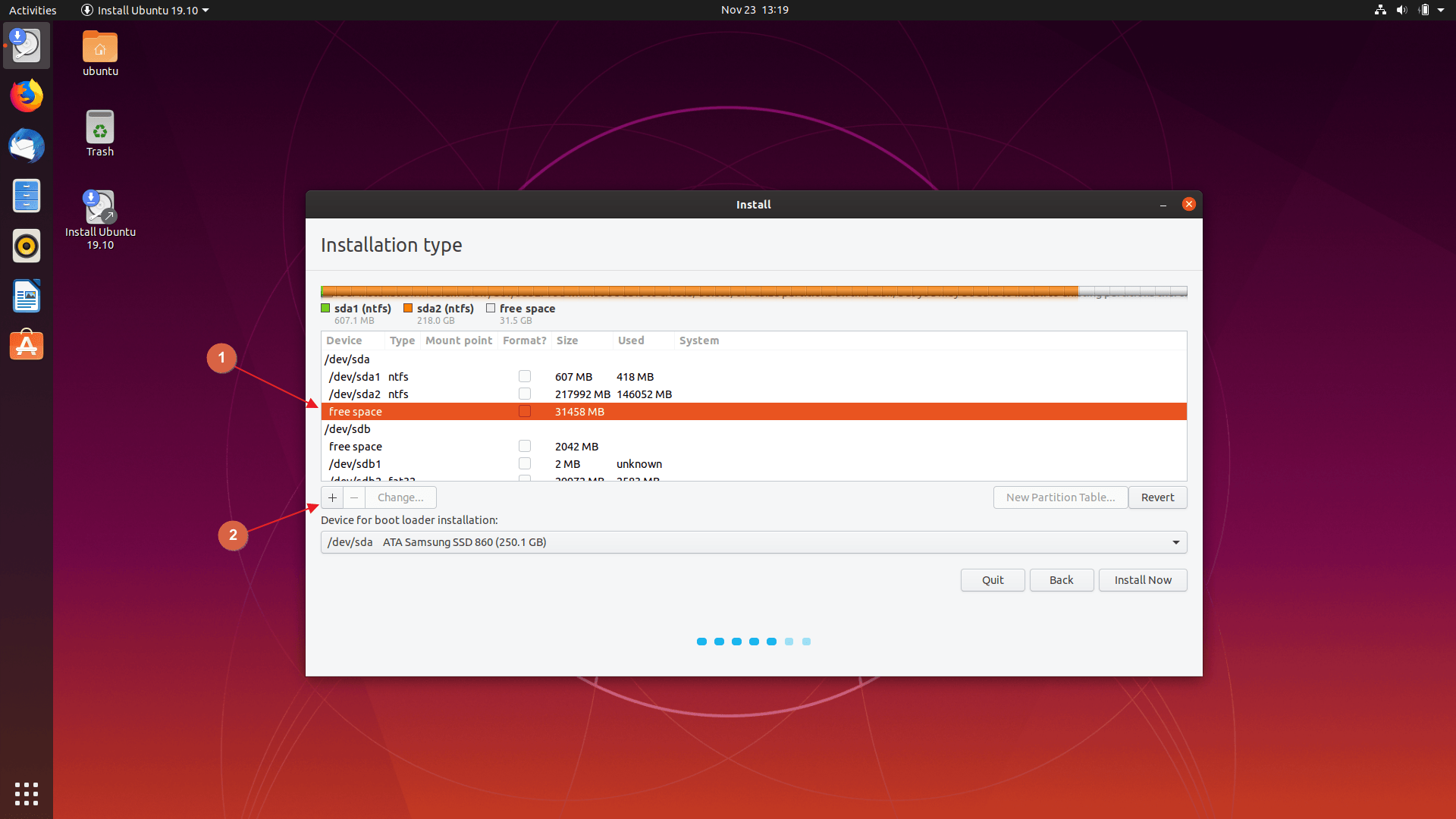Screen dimensions: 1456x819
Task: Open the Install Ubuntu 19.10 app menu
Action: [x=144, y=10]
